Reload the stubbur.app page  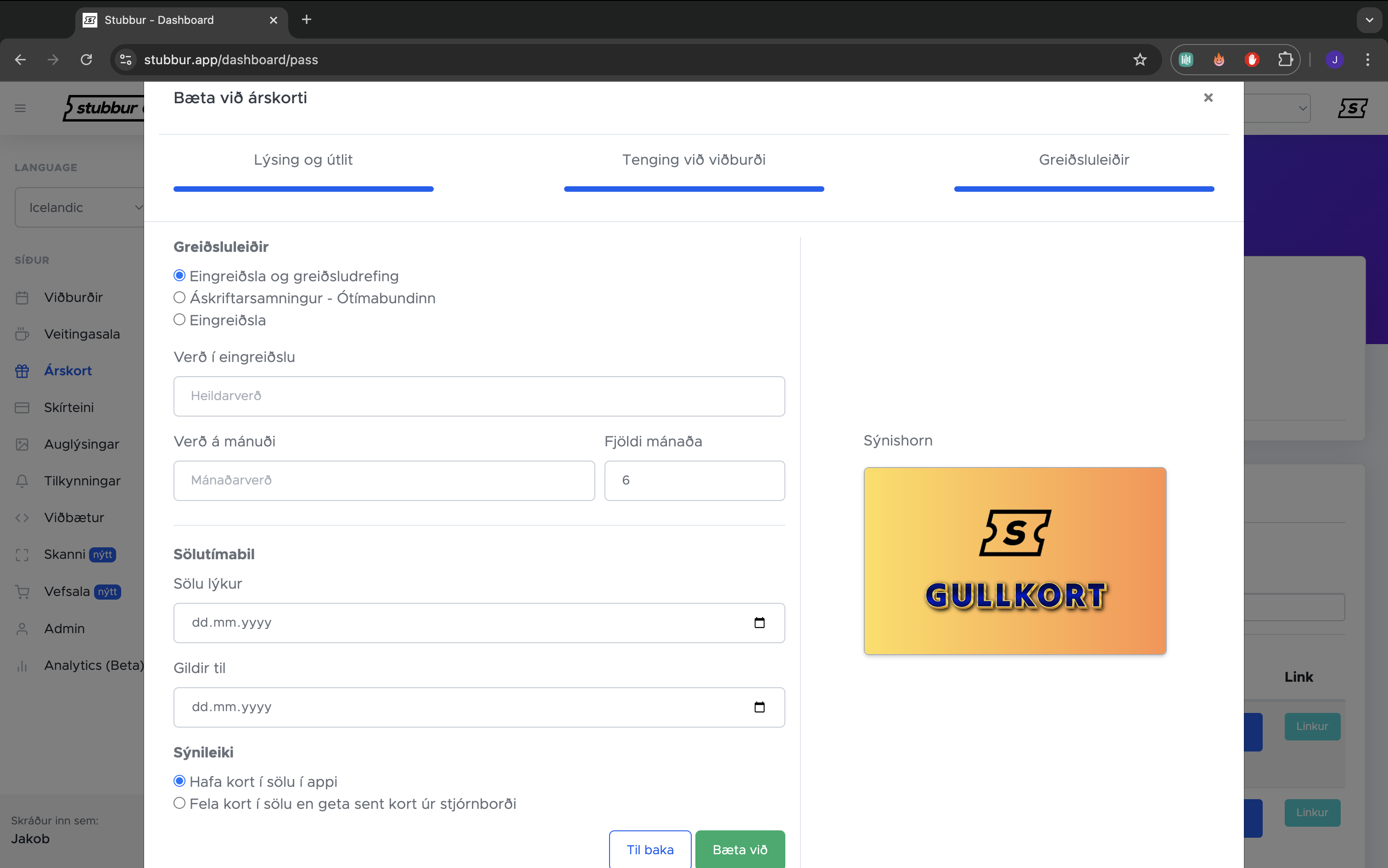click(86, 60)
